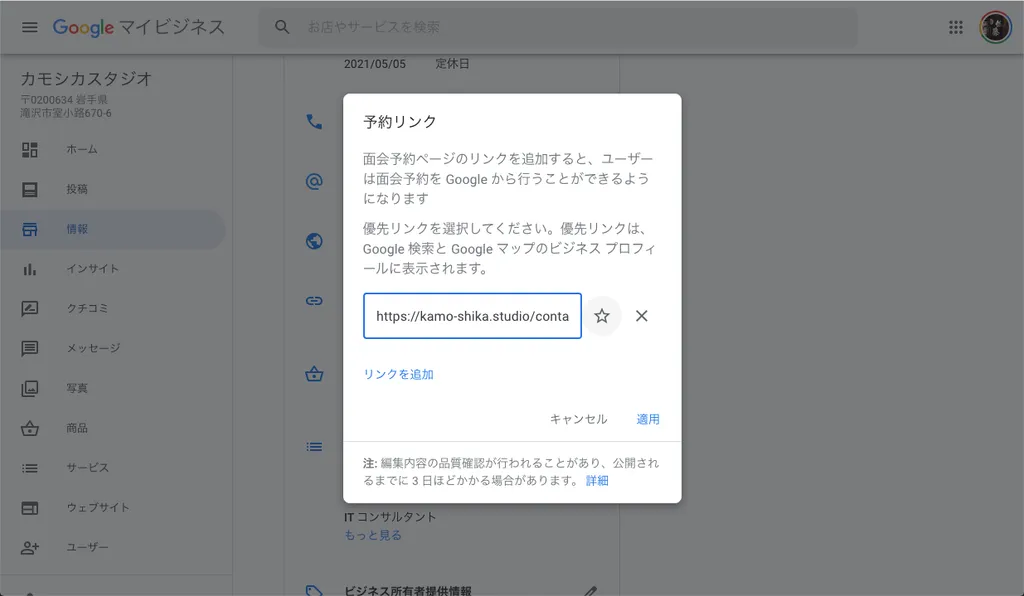Open 商品 menu item
The width and height of the screenshot is (1024, 596).
[x=76, y=428]
